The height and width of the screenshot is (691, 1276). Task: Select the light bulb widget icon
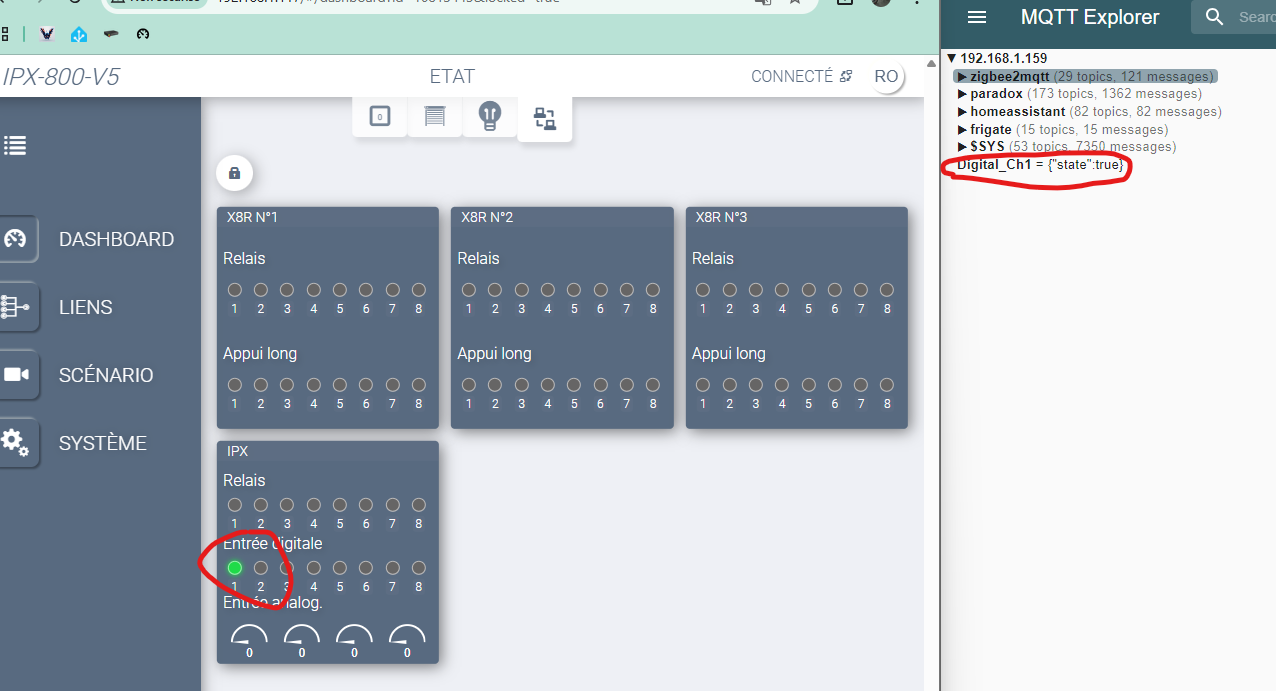click(x=489, y=116)
